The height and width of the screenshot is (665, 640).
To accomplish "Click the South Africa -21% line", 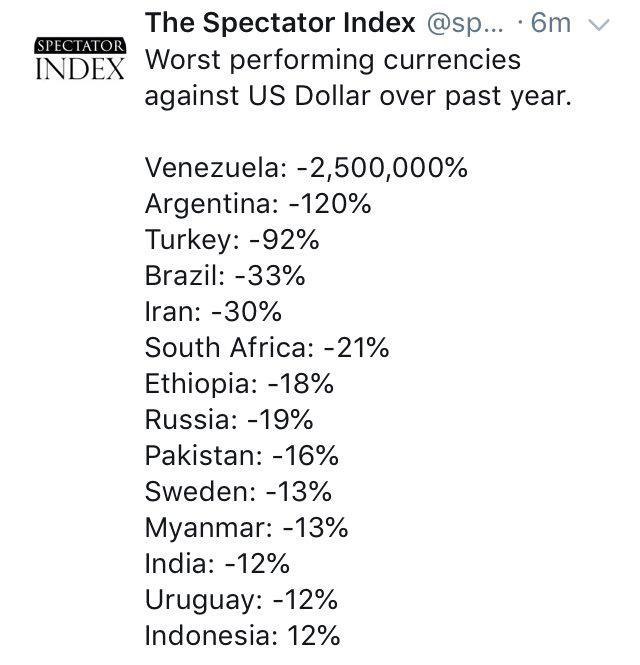I will pos(267,348).
